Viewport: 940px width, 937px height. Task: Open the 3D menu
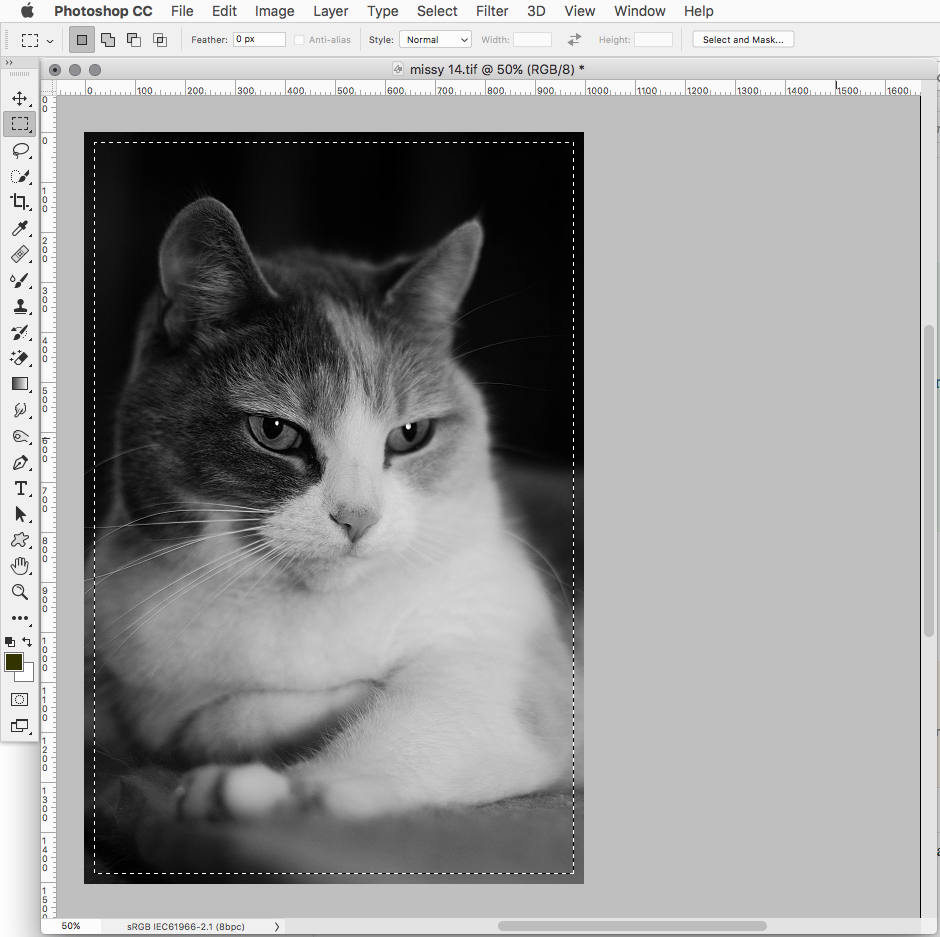point(536,11)
